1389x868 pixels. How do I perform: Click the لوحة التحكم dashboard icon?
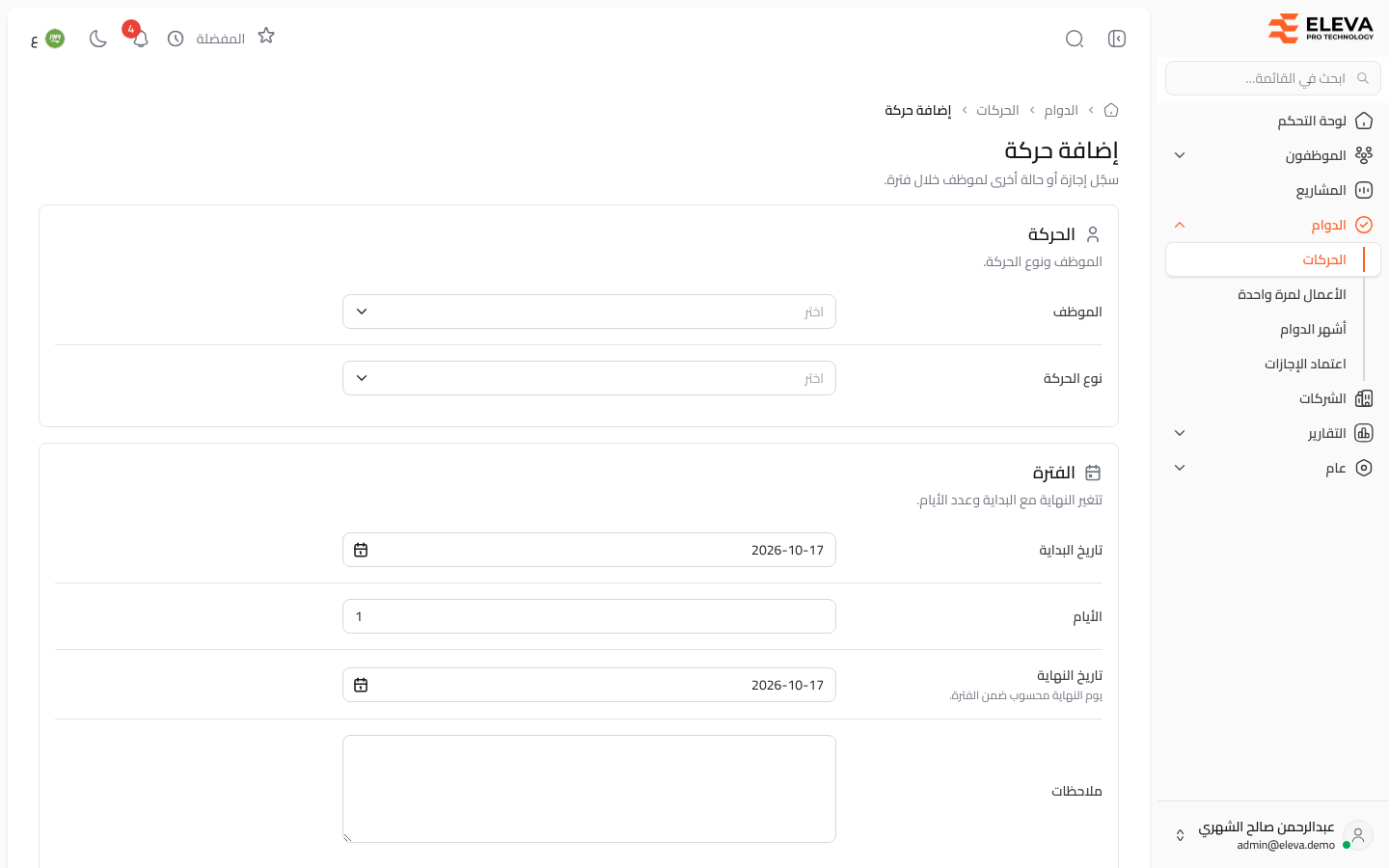coord(1364,121)
